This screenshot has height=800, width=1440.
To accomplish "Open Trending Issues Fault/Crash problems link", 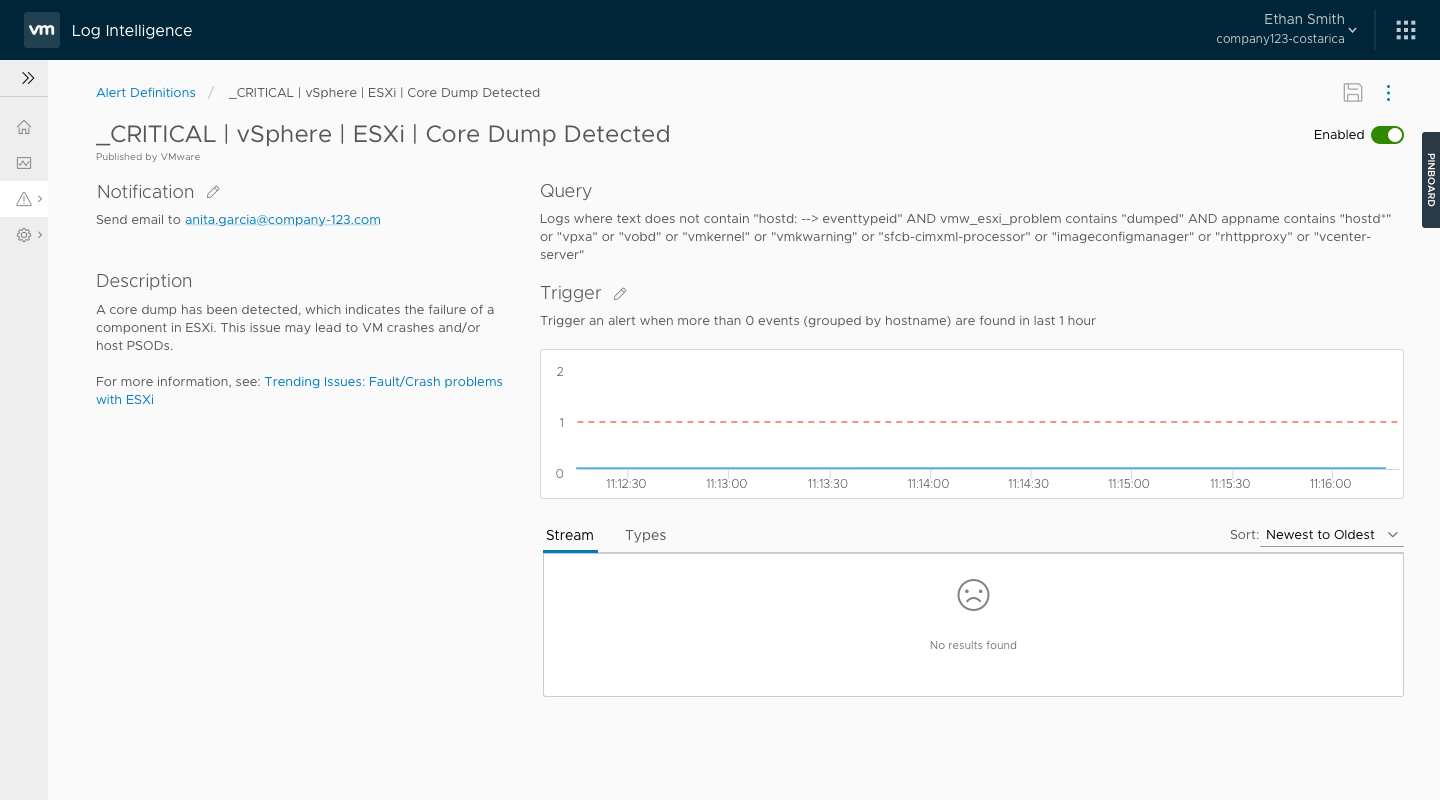I will click(x=299, y=390).
